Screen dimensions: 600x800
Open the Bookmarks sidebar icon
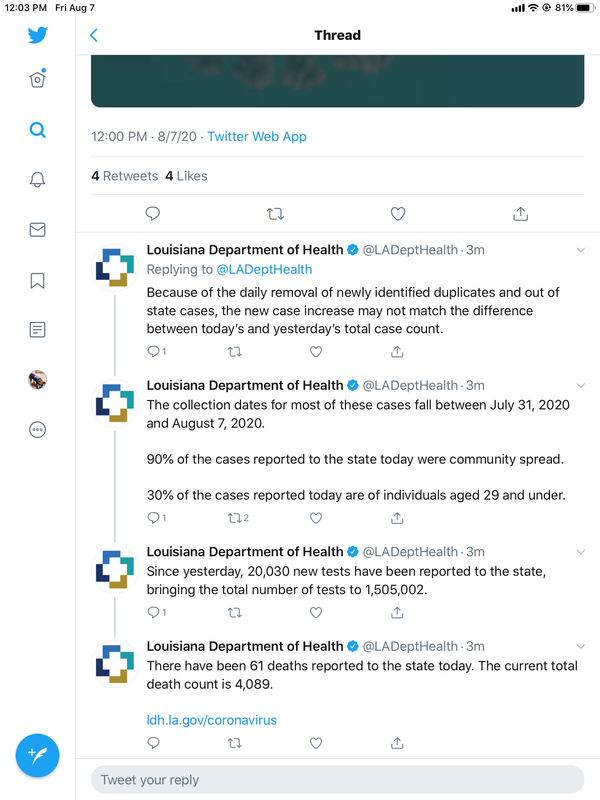pos(37,280)
